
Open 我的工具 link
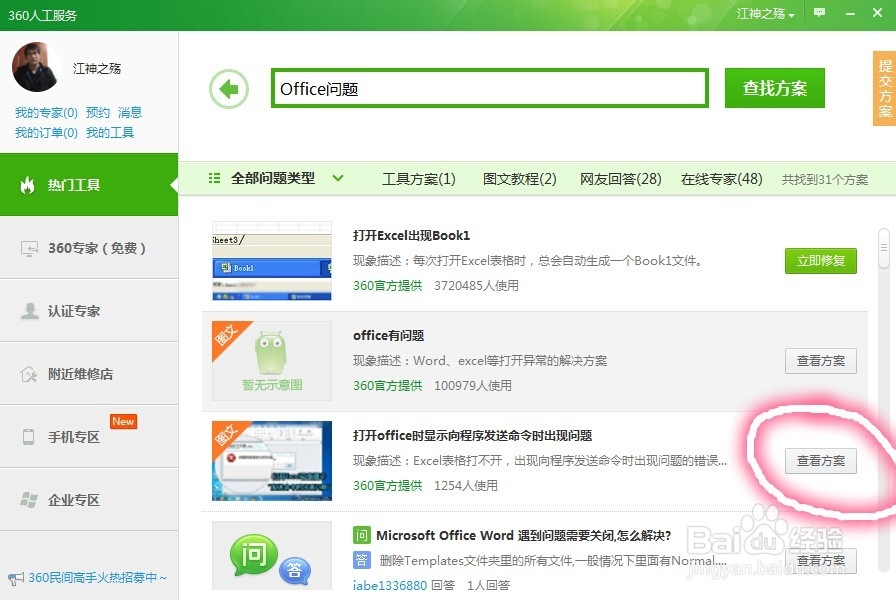click(110, 133)
